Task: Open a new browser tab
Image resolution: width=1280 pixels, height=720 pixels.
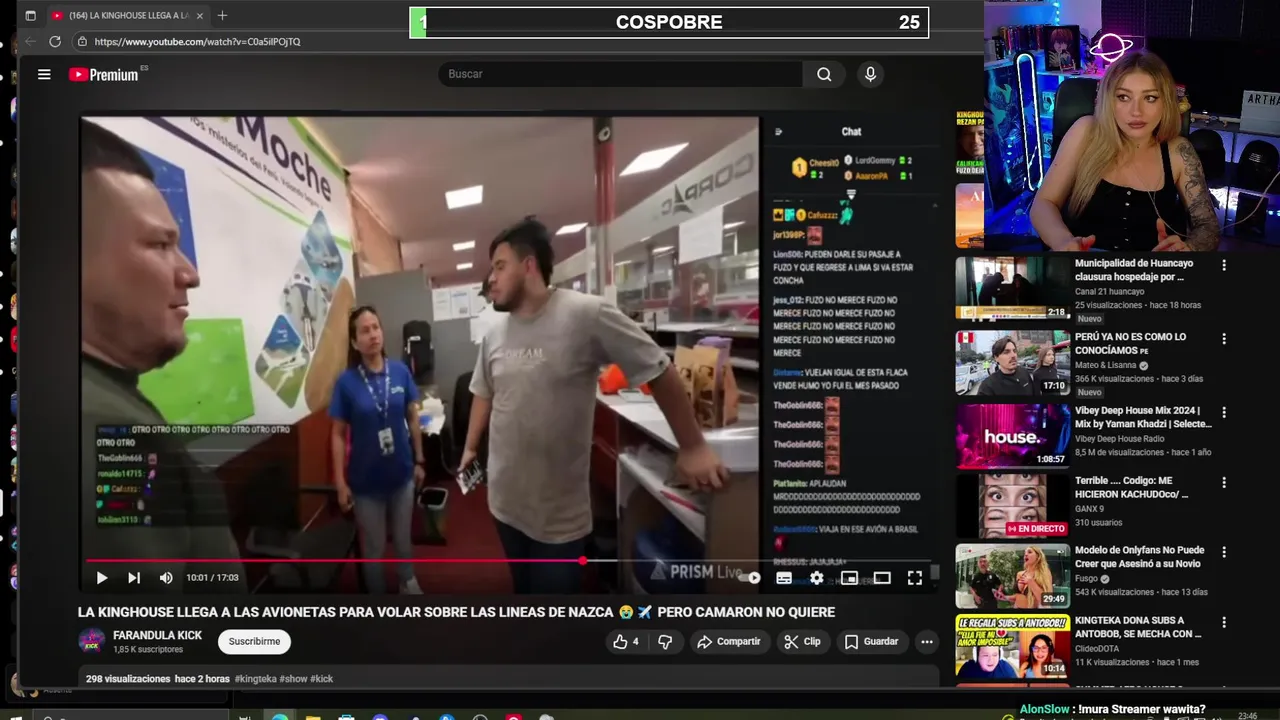Action: (x=222, y=16)
